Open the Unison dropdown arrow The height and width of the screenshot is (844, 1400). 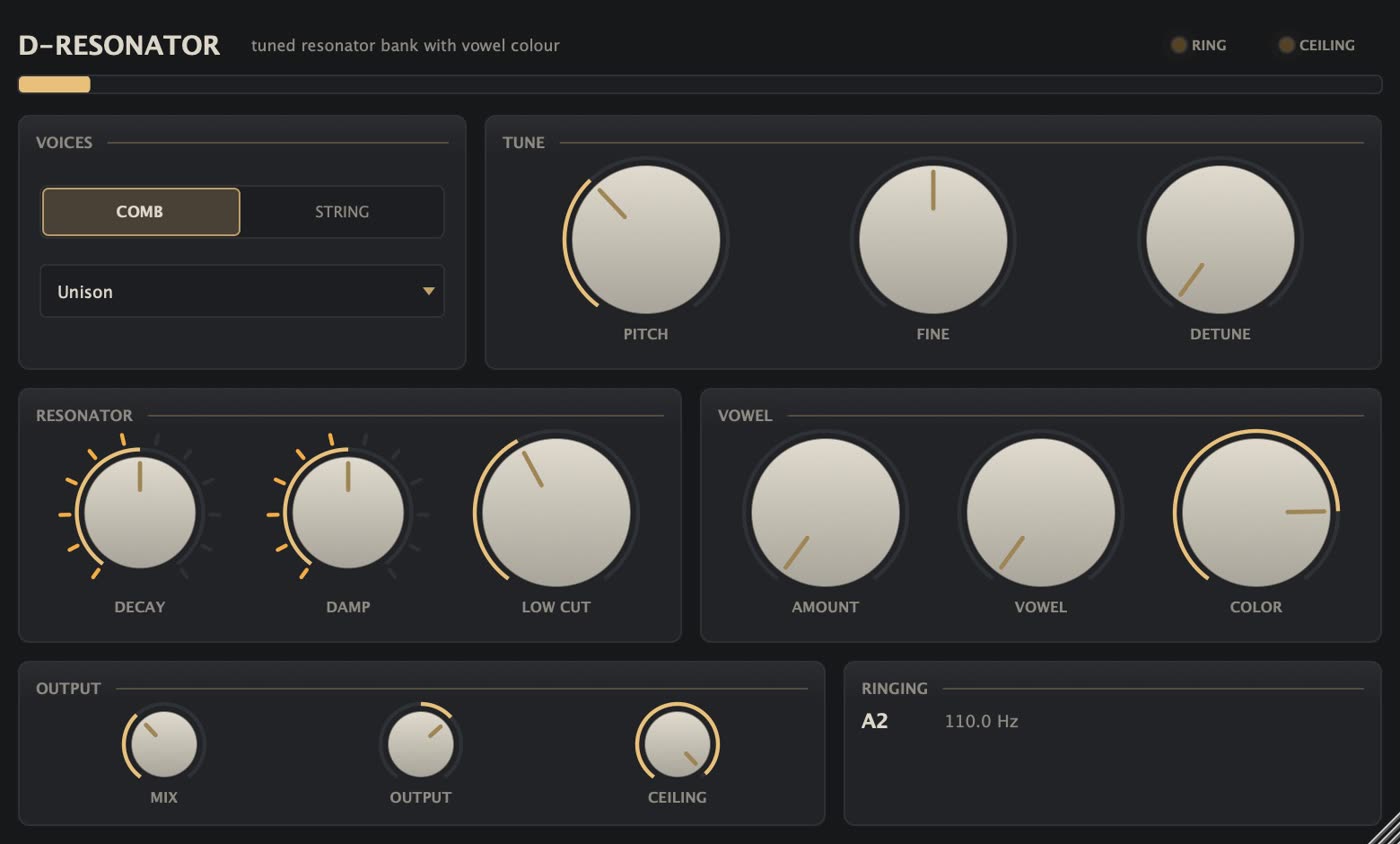[428, 291]
